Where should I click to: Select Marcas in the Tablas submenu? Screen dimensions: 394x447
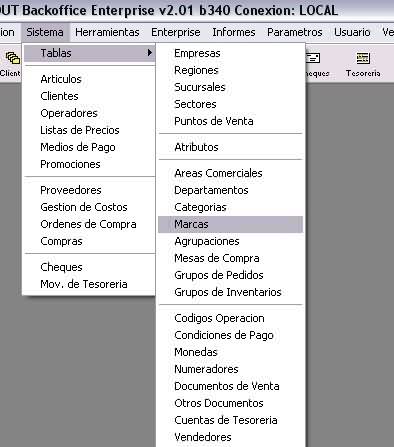(x=230, y=224)
